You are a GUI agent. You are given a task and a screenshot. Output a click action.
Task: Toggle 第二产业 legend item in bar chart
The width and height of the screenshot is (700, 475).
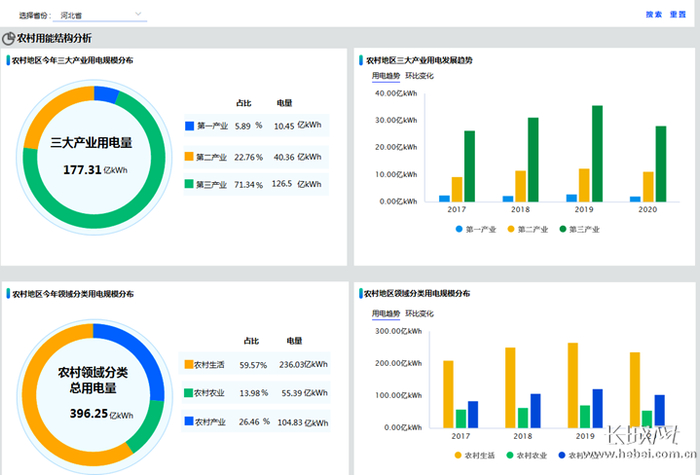click(528, 229)
